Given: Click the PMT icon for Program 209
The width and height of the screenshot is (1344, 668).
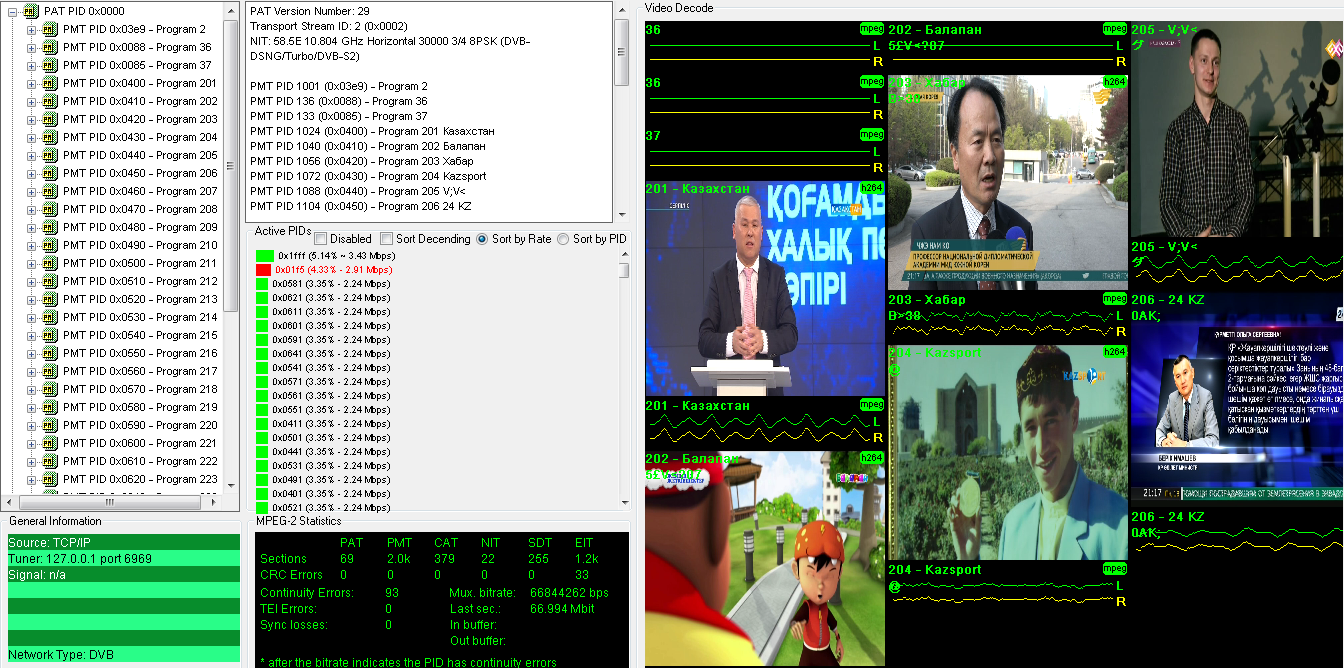Looking at the screenshot, I should 50,227.
